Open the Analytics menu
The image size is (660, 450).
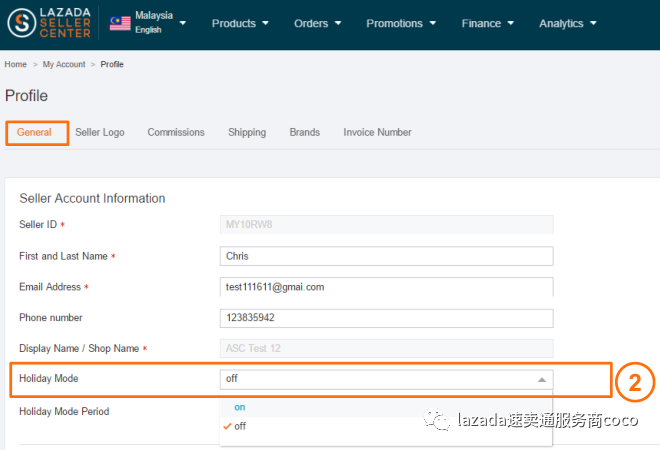coord(568,23)
